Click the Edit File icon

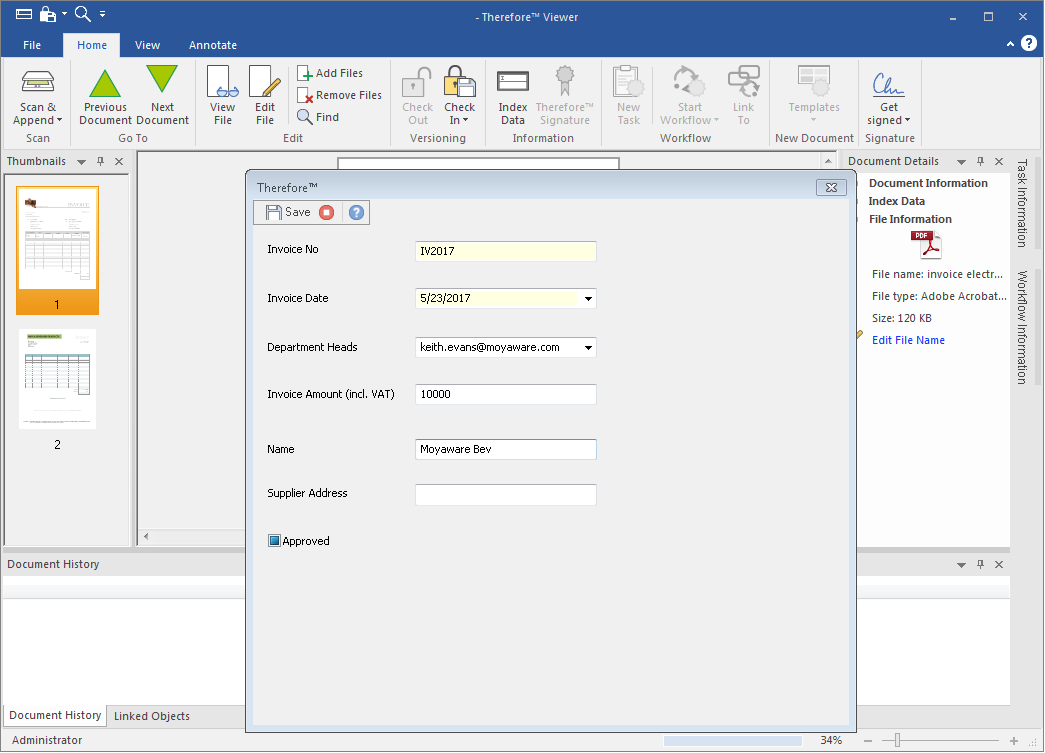point(264,82)
